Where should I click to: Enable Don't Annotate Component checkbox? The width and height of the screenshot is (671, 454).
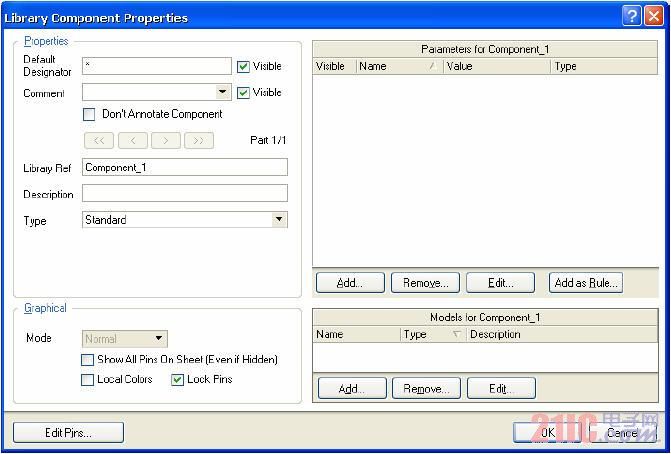(89, 115)
